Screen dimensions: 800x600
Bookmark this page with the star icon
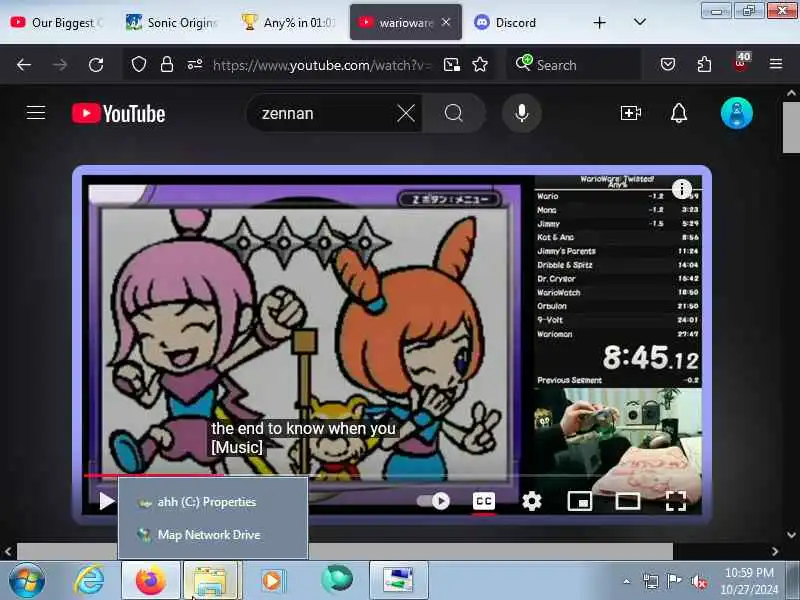click(480, 64)
